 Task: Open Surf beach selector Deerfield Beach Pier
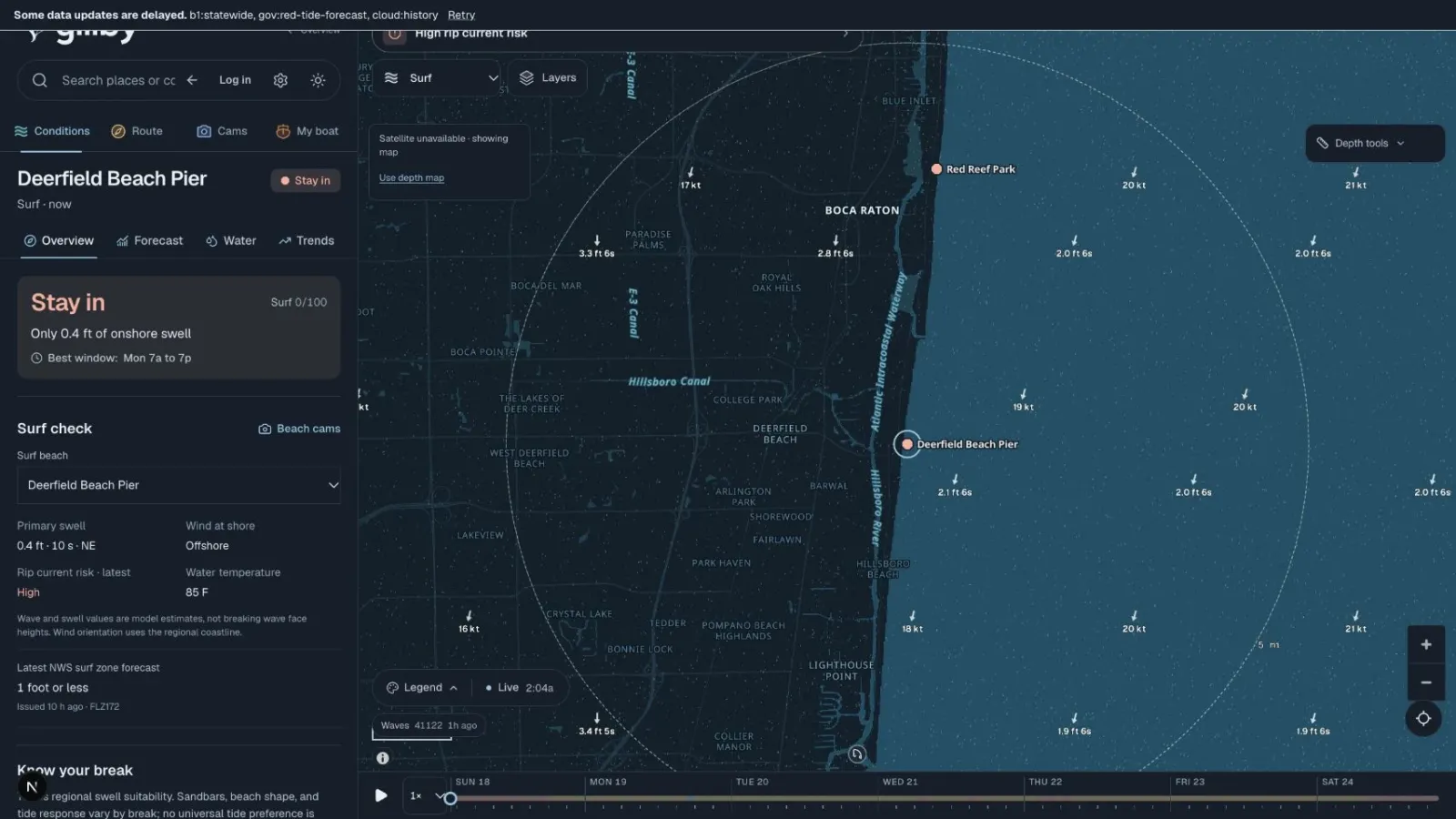(178, 485)
